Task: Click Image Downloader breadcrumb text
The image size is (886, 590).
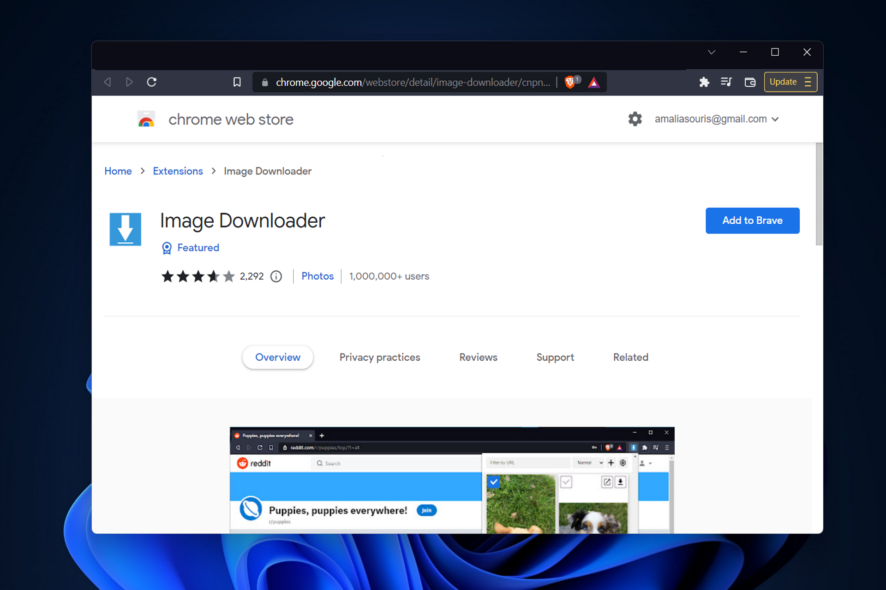Action: [x=267, y=171]
